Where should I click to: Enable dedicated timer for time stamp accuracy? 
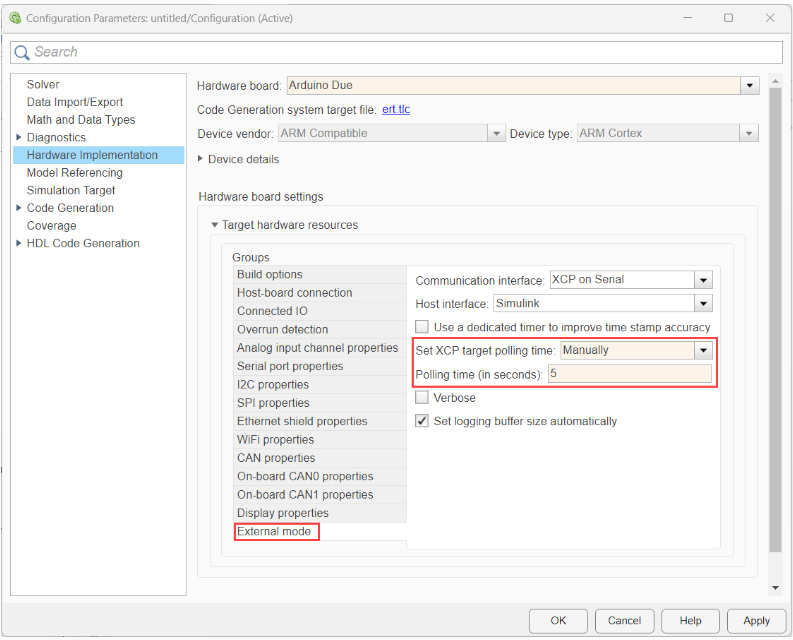tap(422, 327)
